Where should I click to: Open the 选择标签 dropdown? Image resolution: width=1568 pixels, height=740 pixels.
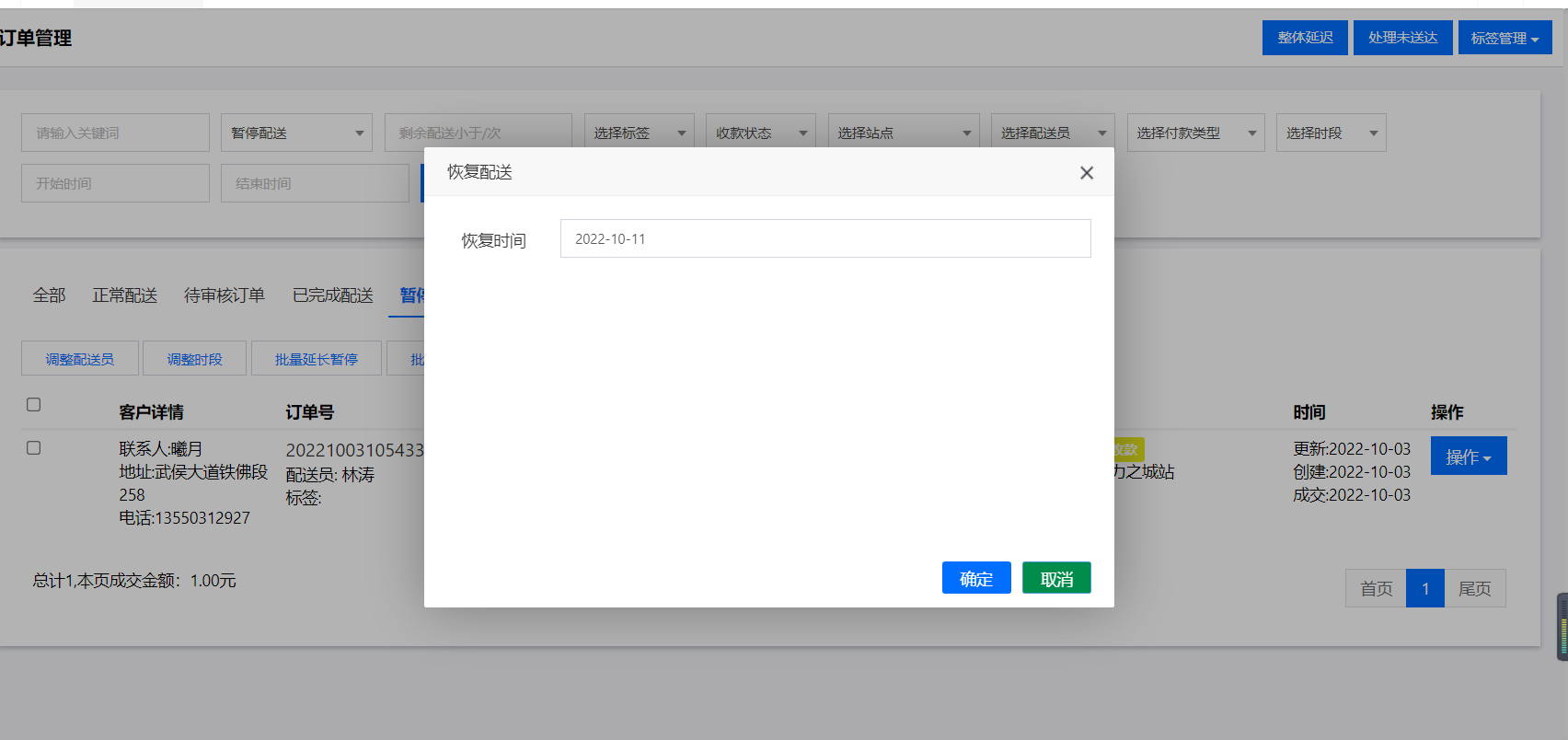click(x=639, y=133)
